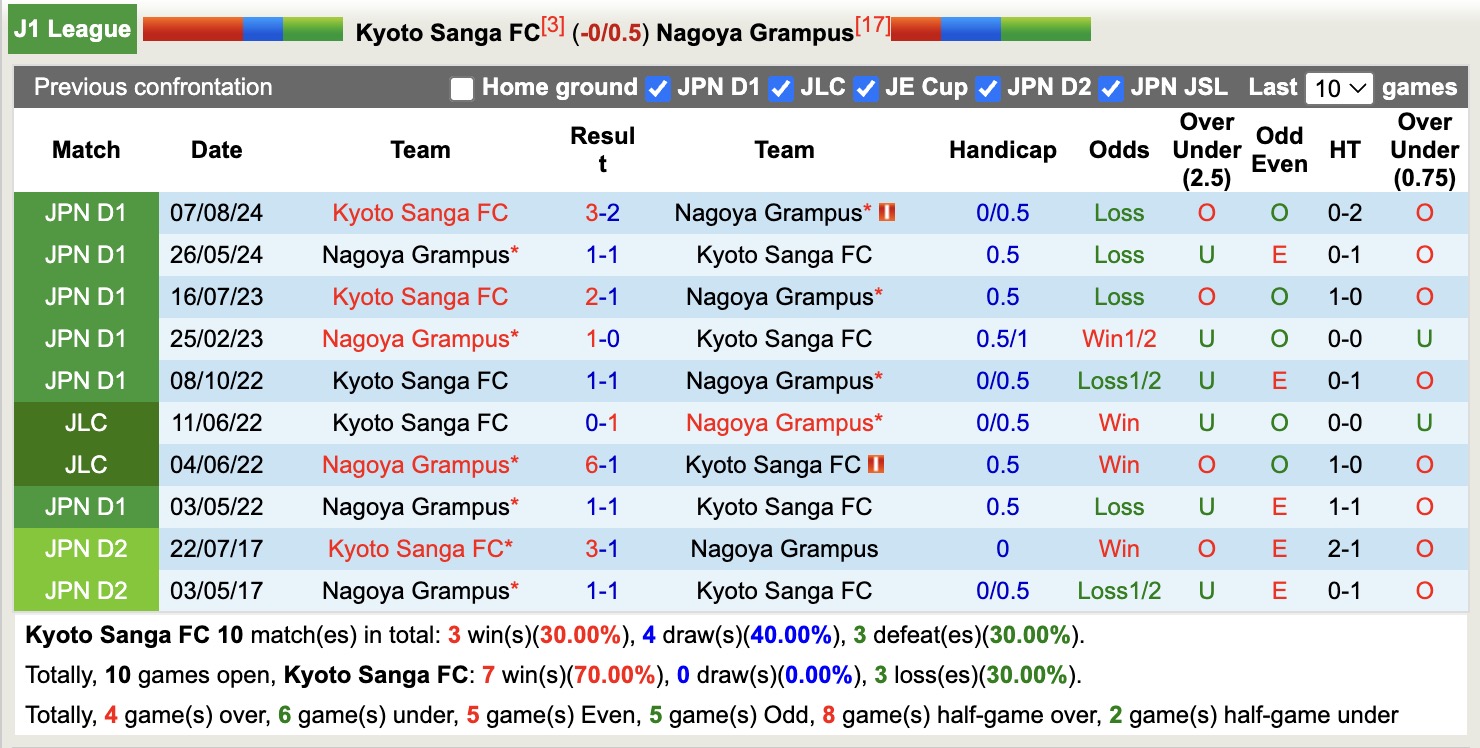The height and width of the screenshot is (748, 1480).
Task: Disable the JPN JSL filter
Action: point(1110,88)
